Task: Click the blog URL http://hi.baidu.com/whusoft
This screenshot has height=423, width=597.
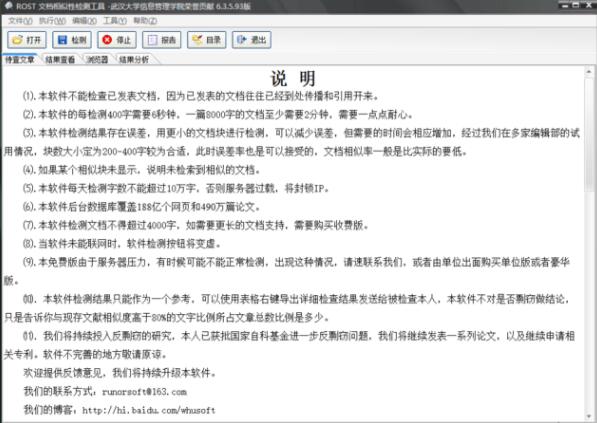Action: coord(149,410)
